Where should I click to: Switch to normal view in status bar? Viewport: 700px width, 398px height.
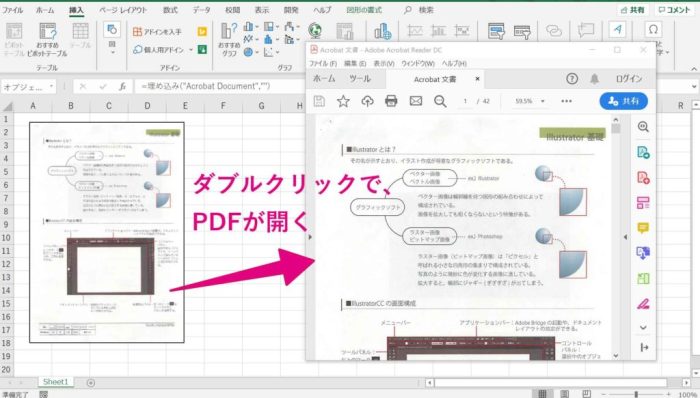coord(542,394)
